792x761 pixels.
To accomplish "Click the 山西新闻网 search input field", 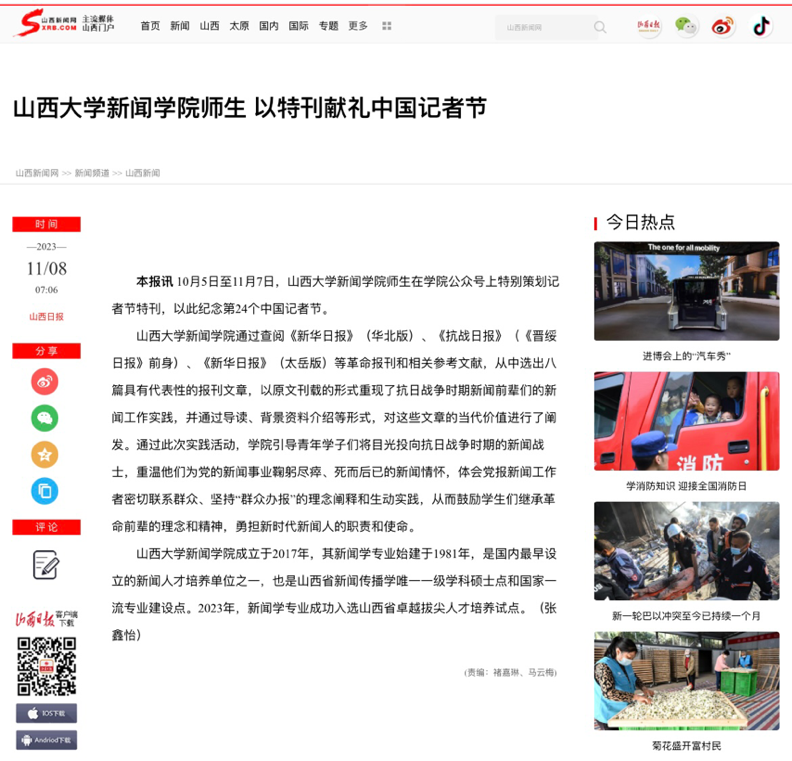I will point(545,27).
